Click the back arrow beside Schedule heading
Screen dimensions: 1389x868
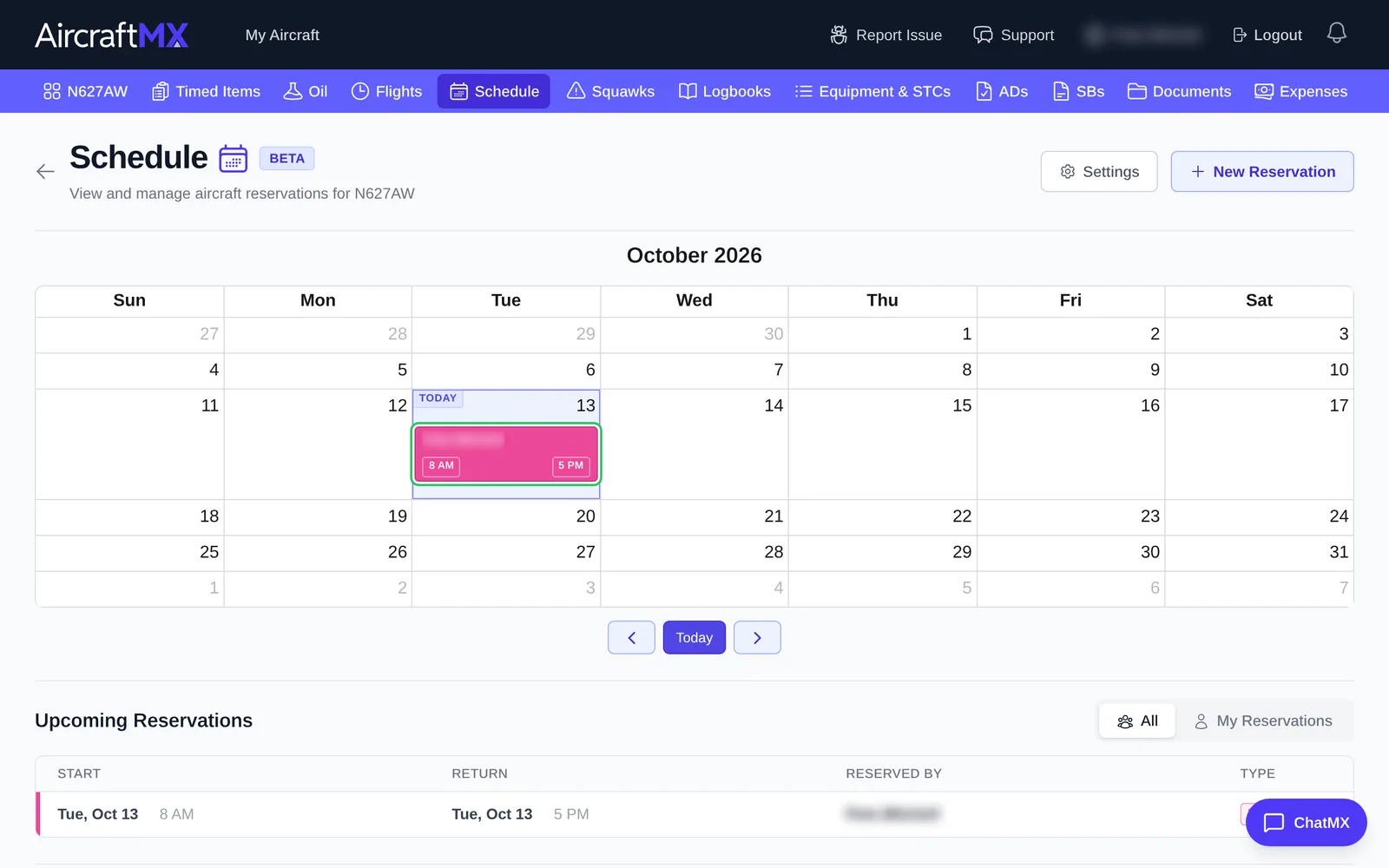(45, 172)
